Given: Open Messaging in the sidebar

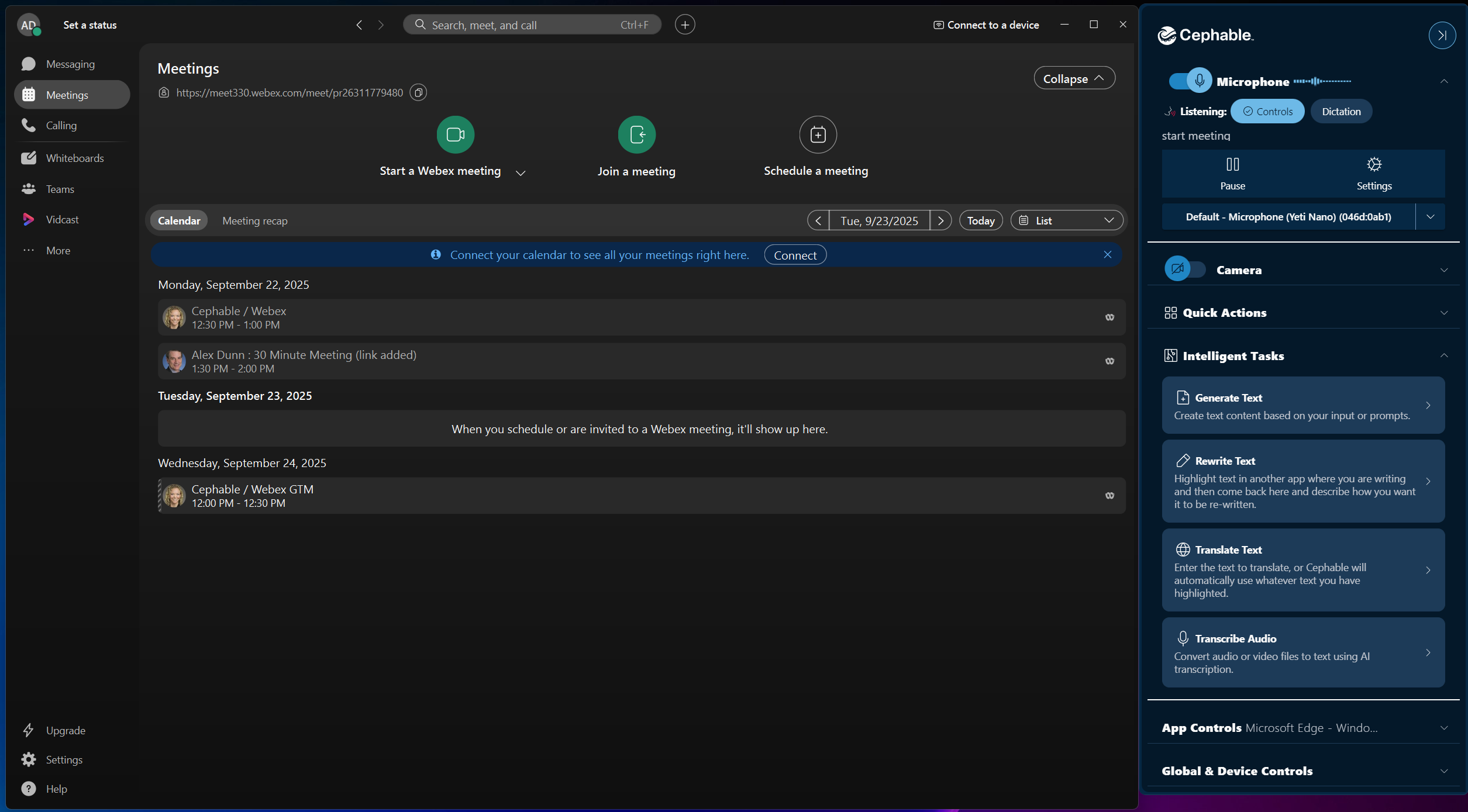Looking at the screenshot, I should tap(70, 64).
